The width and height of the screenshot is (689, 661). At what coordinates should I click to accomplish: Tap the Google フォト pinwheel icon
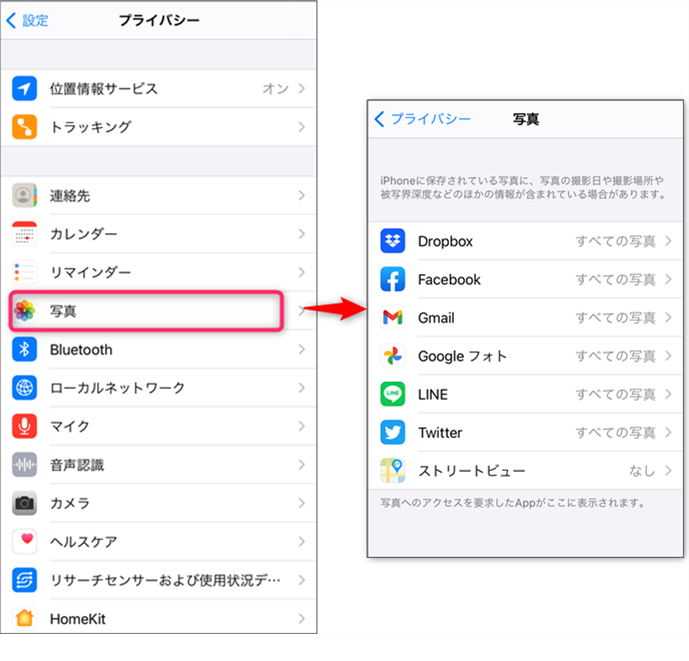pos(392,356)
